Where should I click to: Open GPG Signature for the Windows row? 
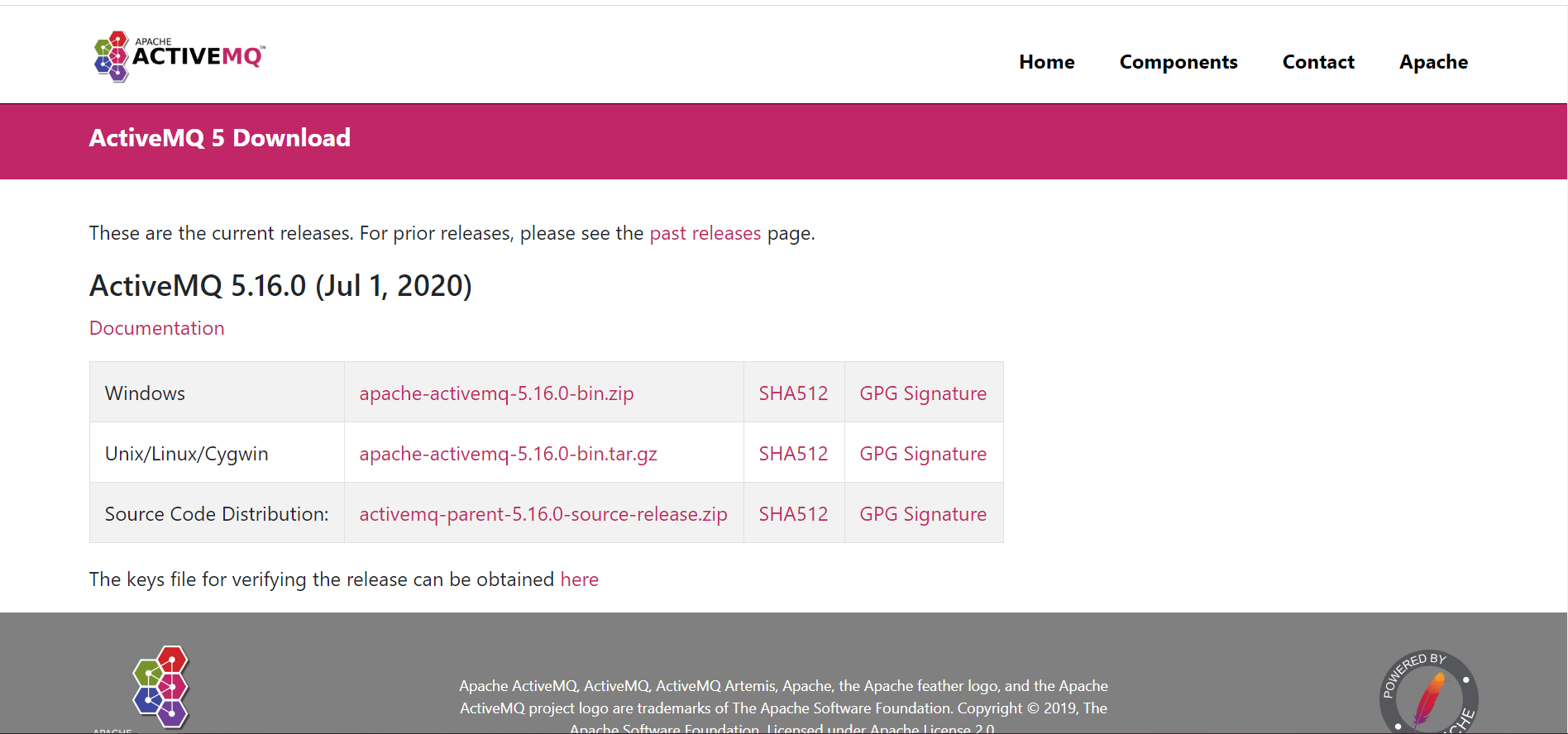click(923, 393)
